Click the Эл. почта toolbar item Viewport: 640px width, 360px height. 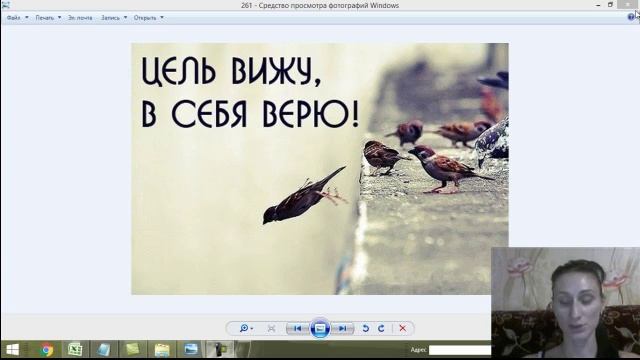tap(80, 18)
